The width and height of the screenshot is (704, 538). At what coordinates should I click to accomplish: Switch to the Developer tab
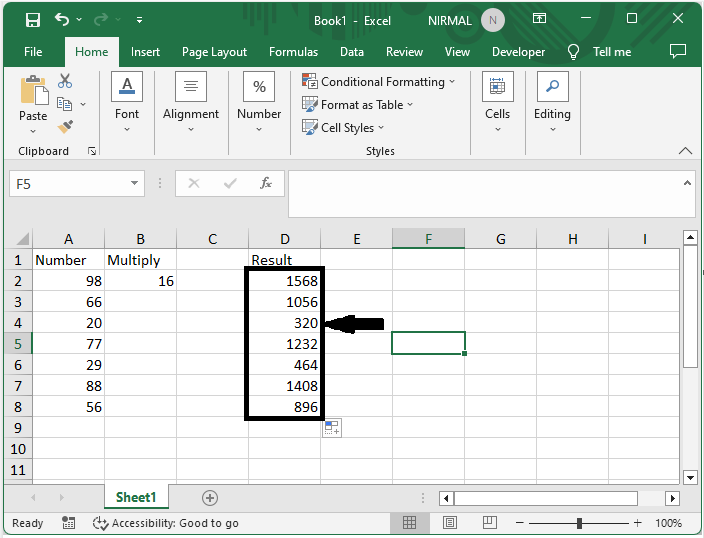[x=518, y=52]
